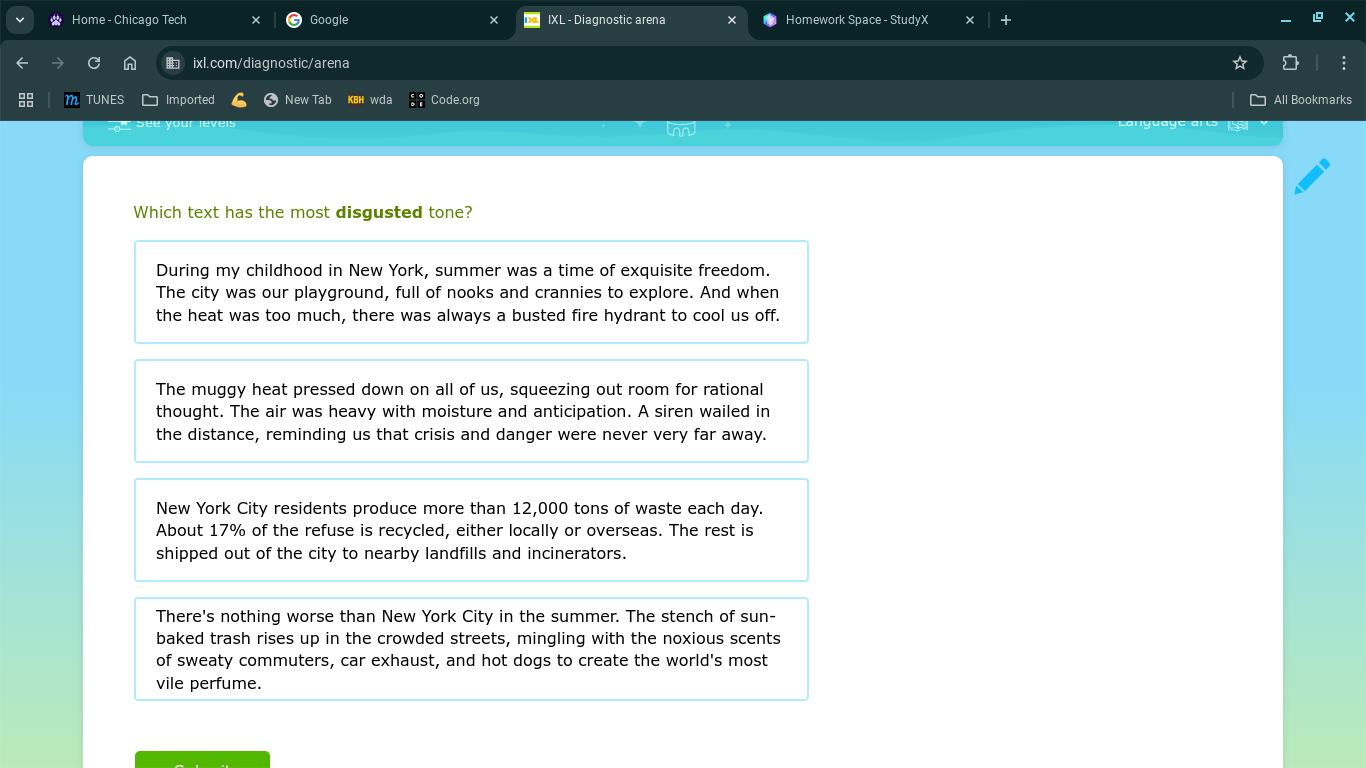Select the answer about childhood in New York
This screenshot has width=1366, height=768.
point(471,292)
